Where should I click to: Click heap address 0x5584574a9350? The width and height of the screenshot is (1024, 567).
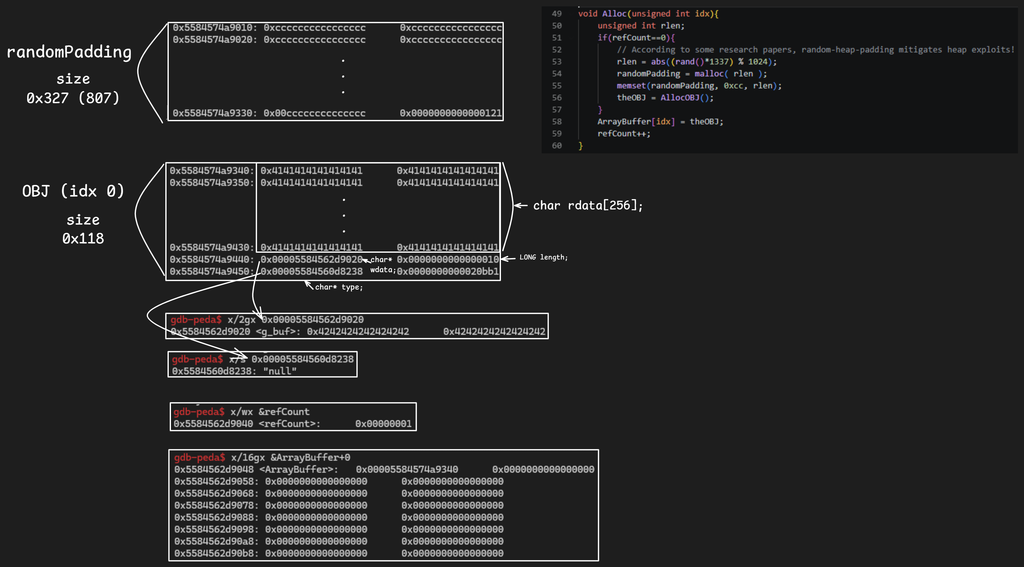[x=213, y=182]
